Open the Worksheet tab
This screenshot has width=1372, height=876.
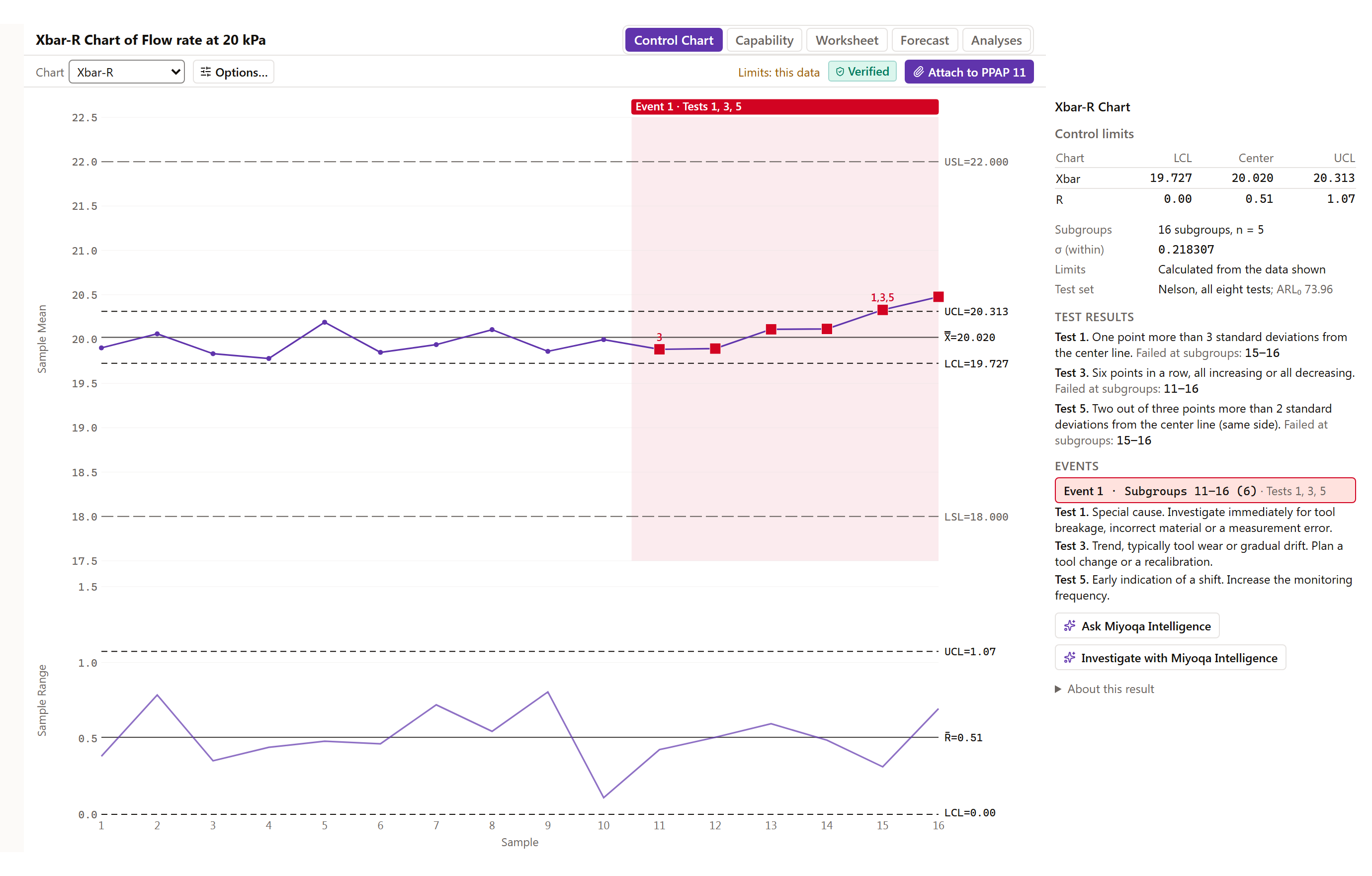tap(847, 40)
